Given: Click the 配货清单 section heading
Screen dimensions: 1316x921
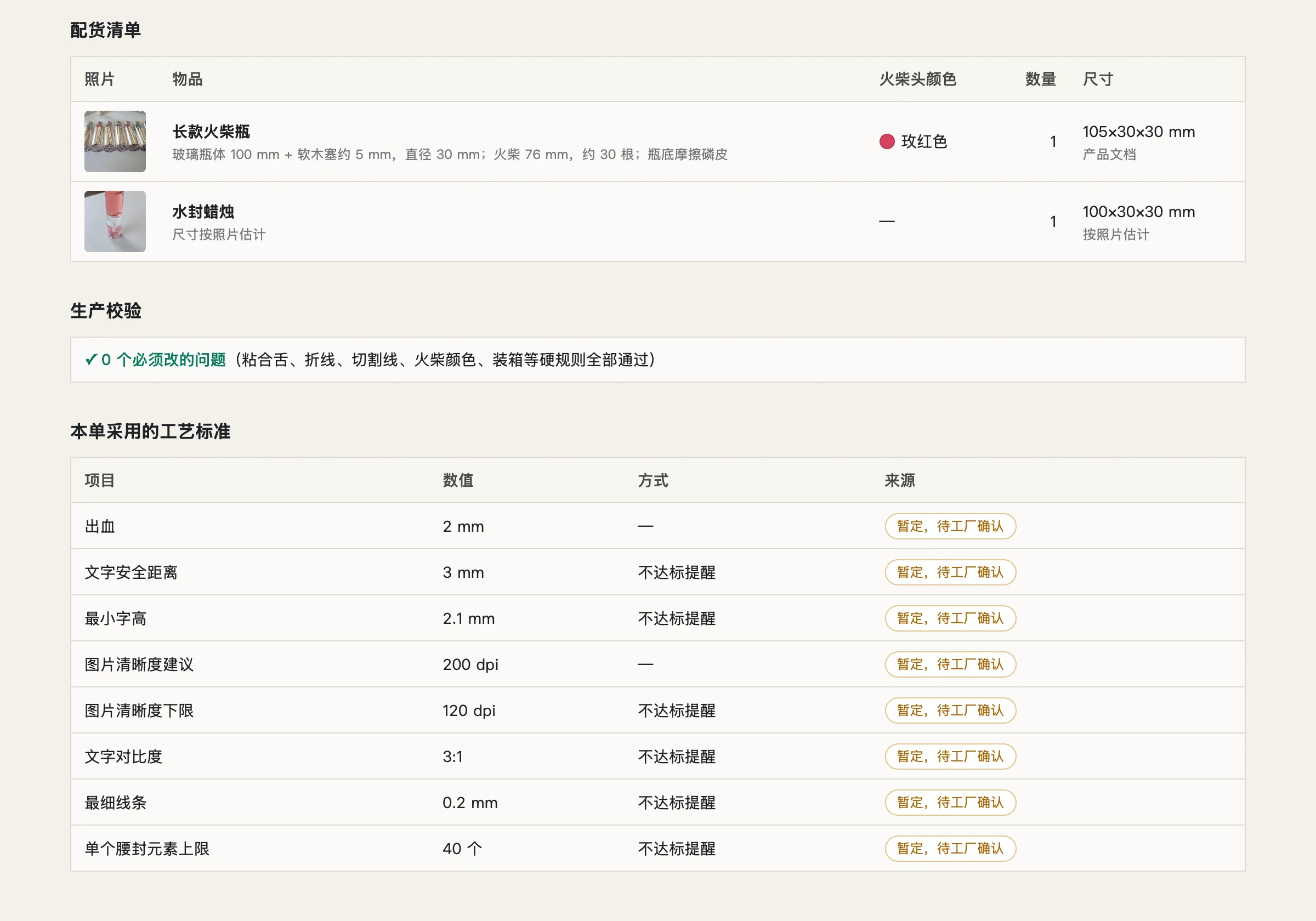Looking at the screenshot, I should tap(105, 30).
